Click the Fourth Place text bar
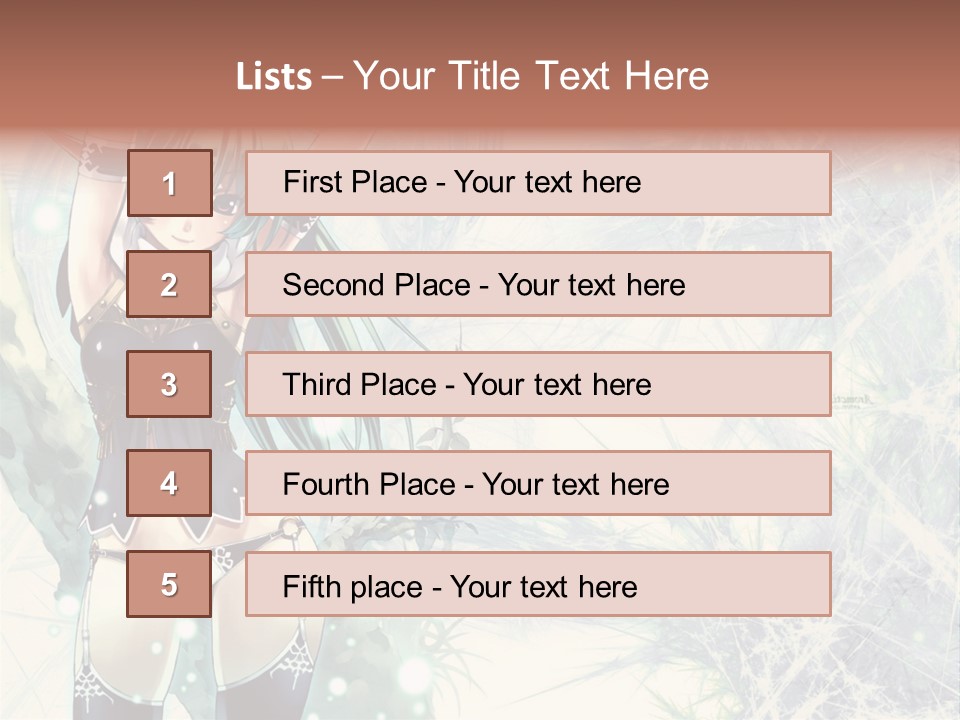960x720 pixels. (x=538, y=484)
